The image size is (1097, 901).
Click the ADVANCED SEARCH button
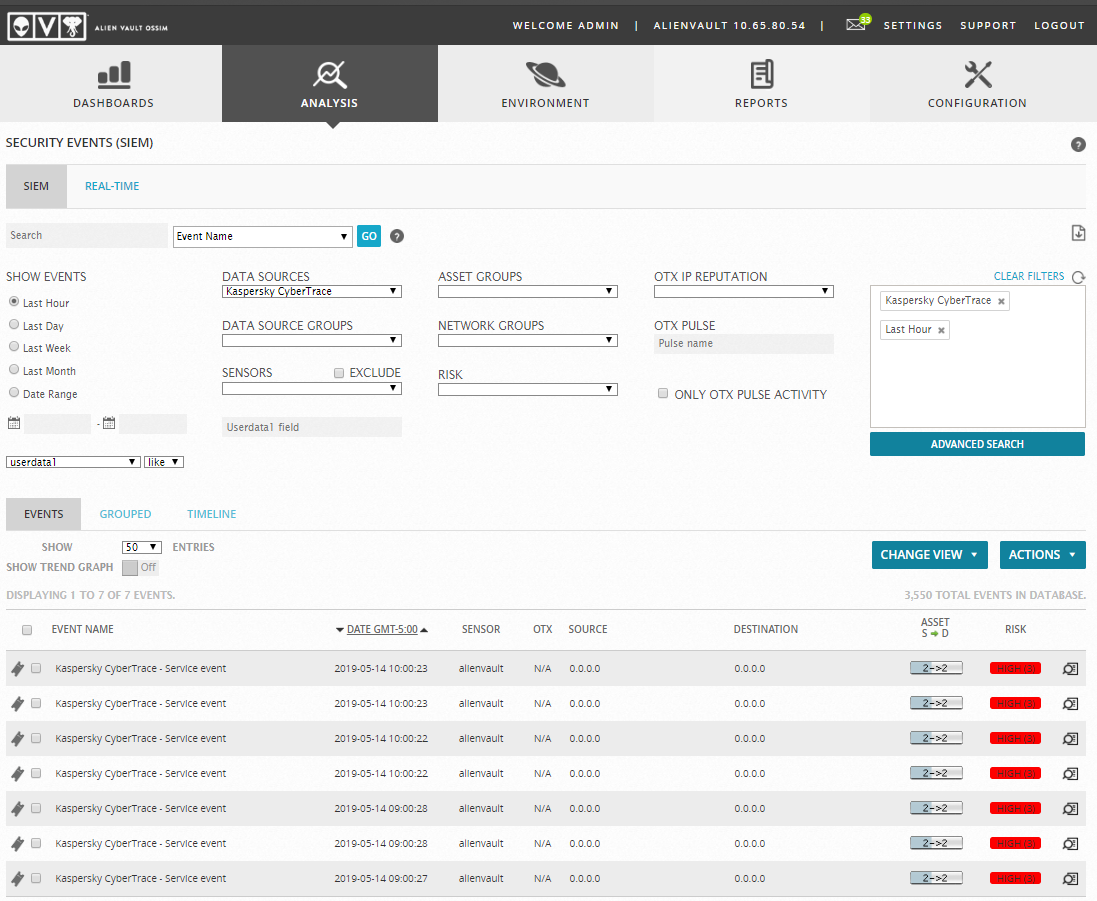click(x=977, y=443)
